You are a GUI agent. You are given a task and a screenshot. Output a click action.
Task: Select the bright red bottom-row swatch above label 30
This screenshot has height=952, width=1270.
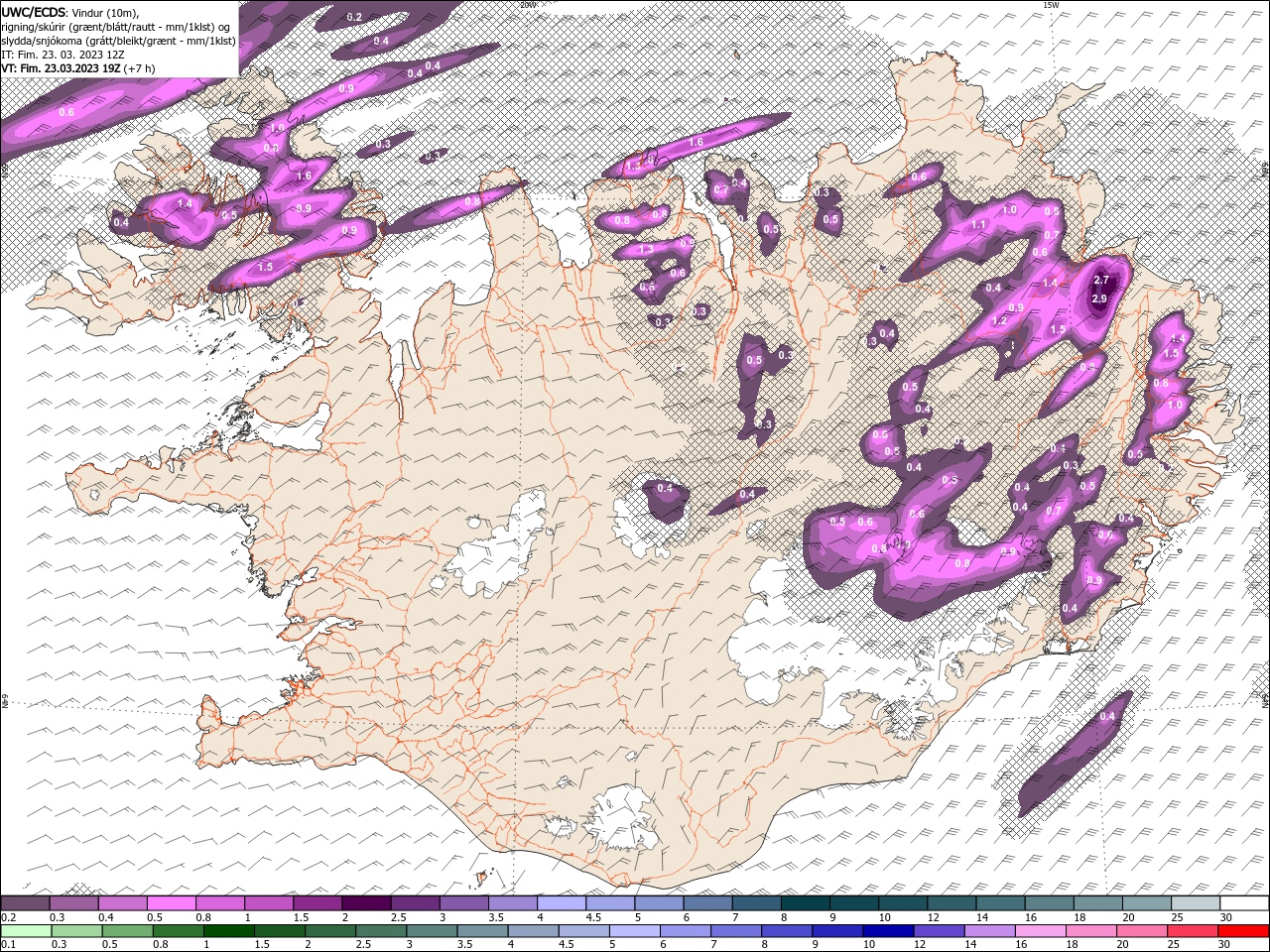click(1242, 931)
